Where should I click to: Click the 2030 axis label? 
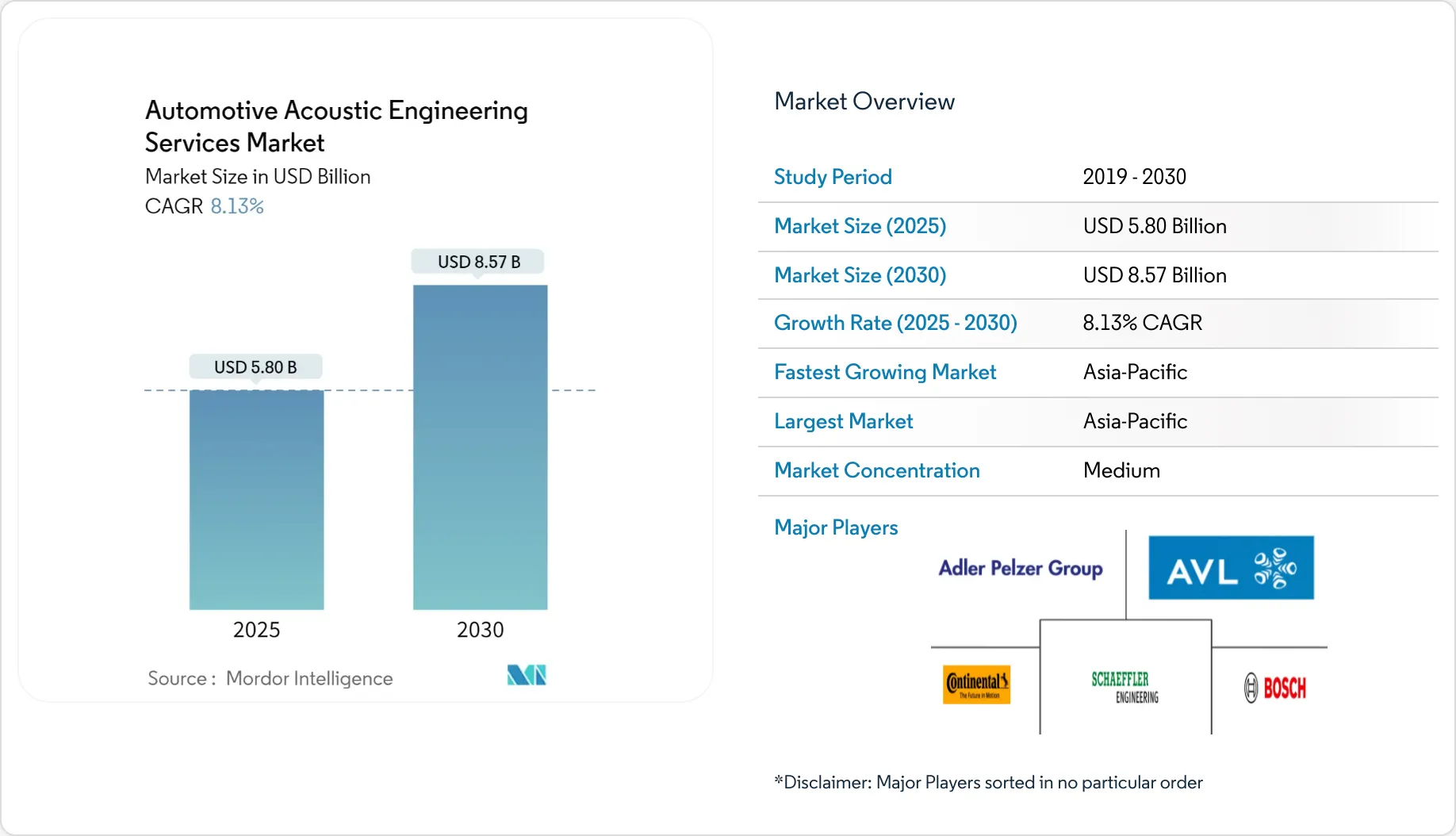point(480,630)
